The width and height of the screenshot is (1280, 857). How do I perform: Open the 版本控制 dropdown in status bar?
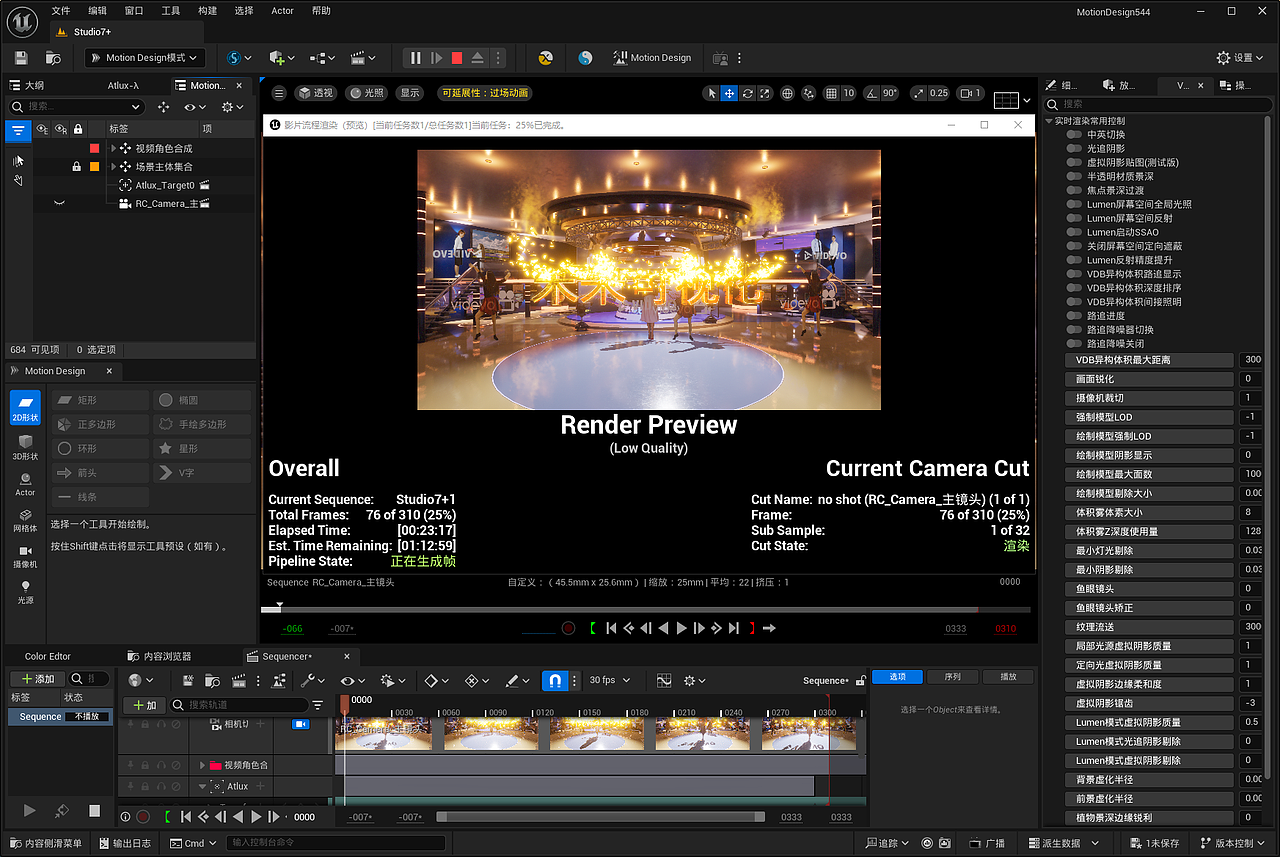(x=1234, y=843)
